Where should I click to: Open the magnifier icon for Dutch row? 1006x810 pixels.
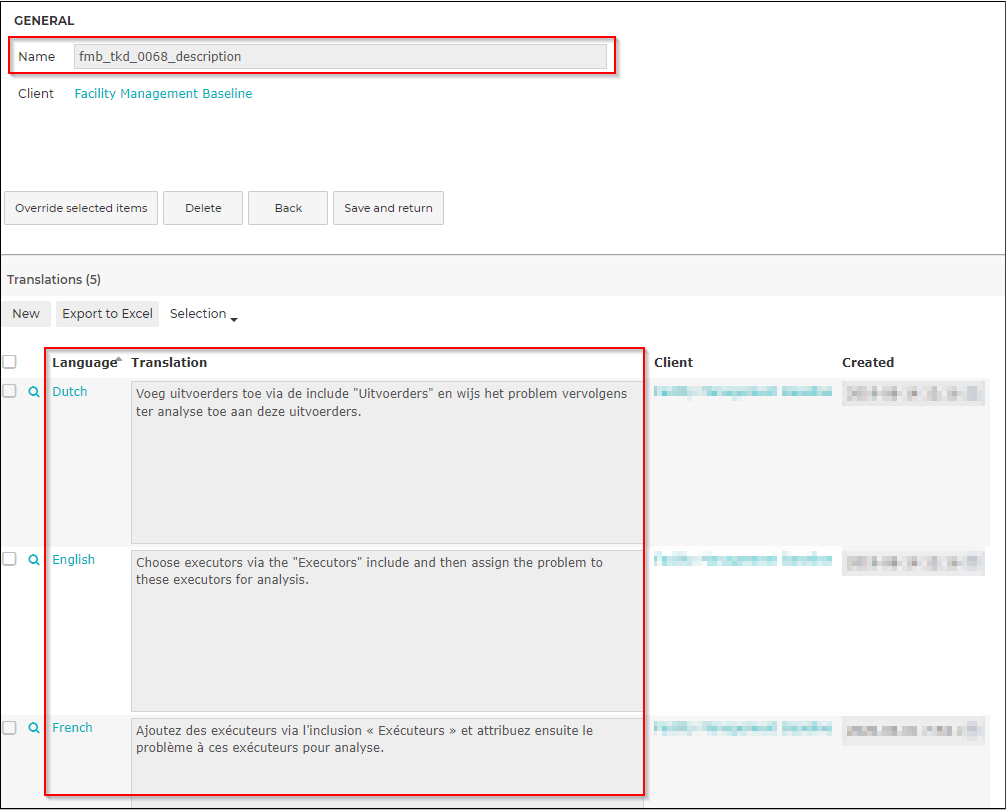click(34, 392)
